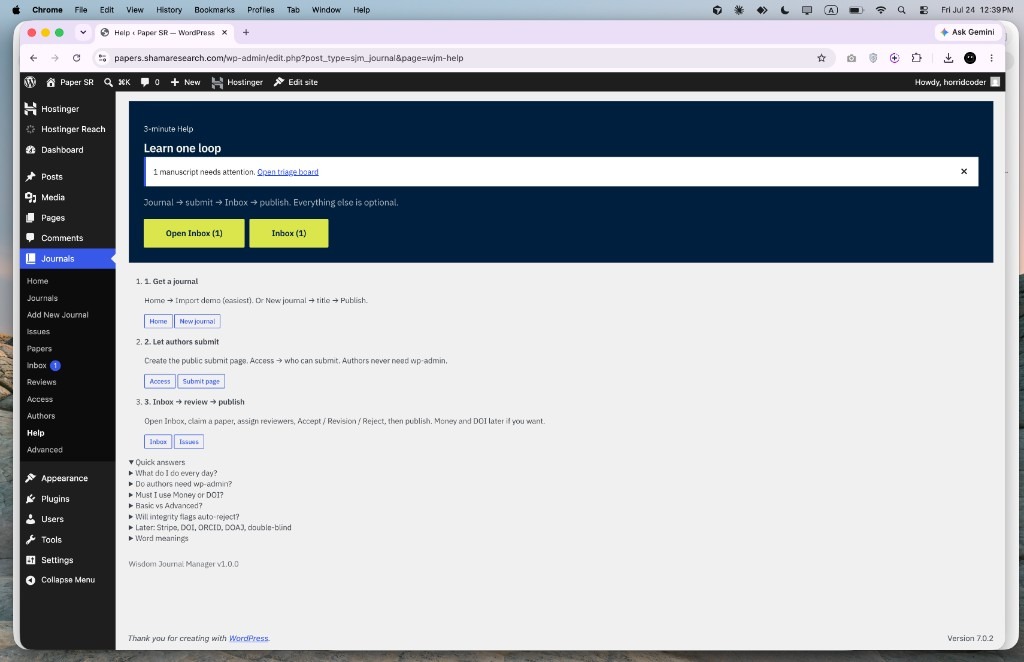Screen dimensions: 1024x662
Task: Select Advanced in Journals submenu
Action: click(x=44, y=450)
